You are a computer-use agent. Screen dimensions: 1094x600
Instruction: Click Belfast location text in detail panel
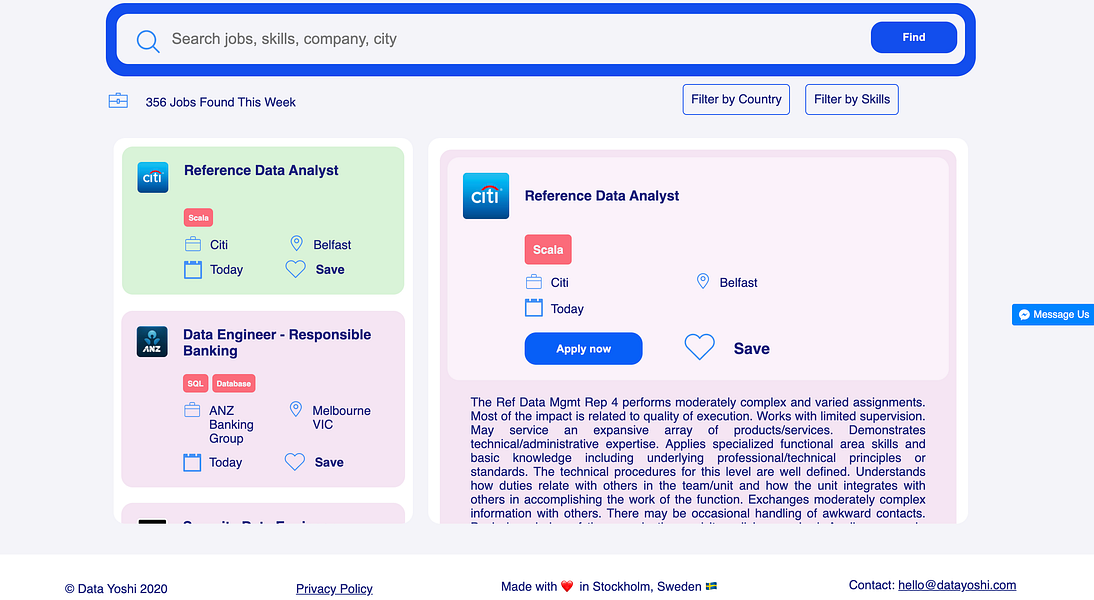pos(738,283)
